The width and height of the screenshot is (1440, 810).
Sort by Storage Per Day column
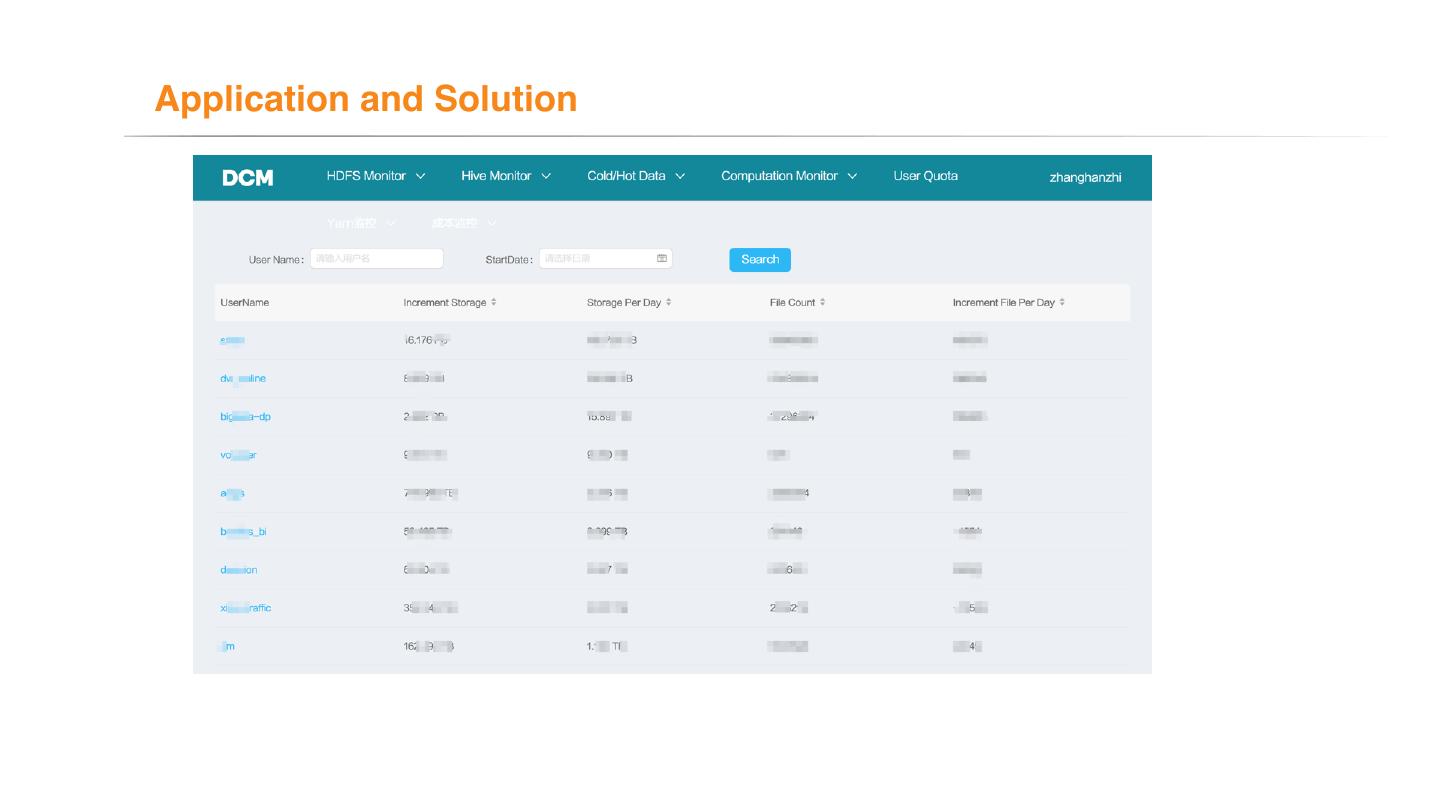coord(668,302)
